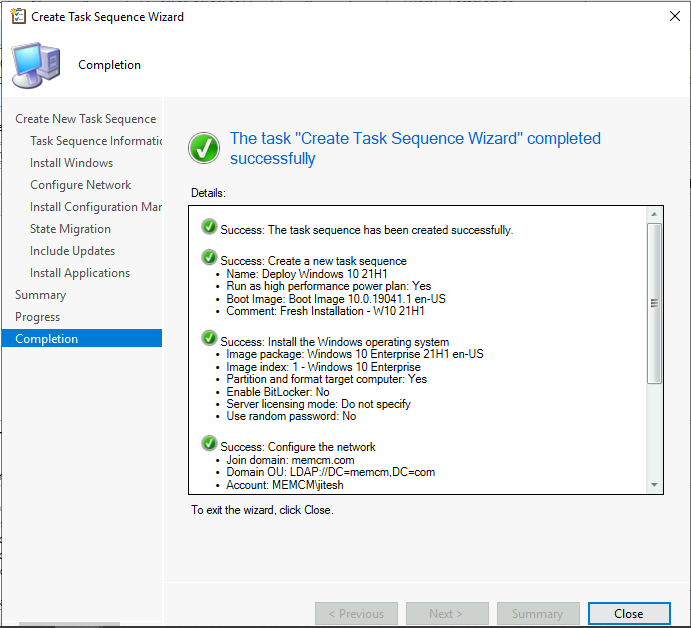Click green check beside 'task sequence has been created'
The width and height of the screenshot is (691, 628).
[x=209, y=227]
